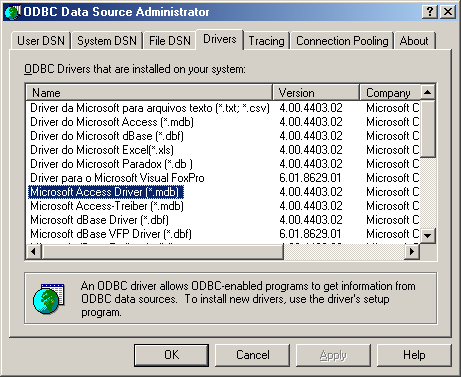Select the File DSN tab
Image resolution: width=461 pixels, height=377 pixels.
click(x=170, y=41)
